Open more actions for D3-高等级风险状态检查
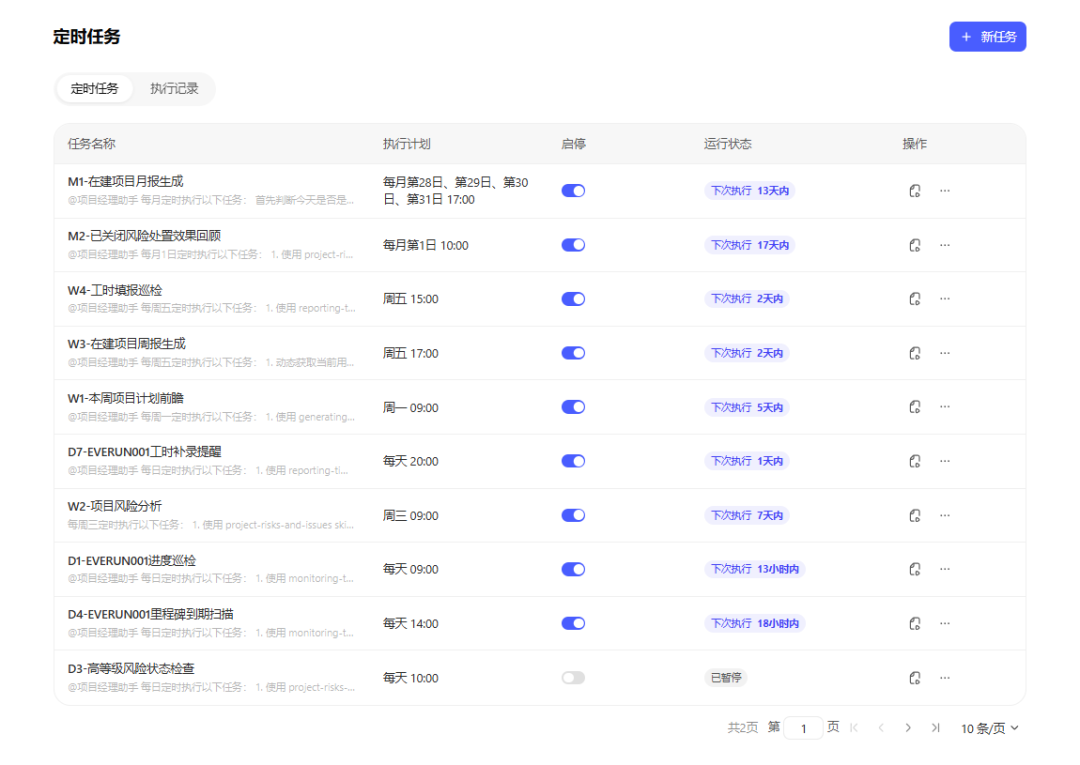The width and height of the screenshot is (1080, 765). point(945,678)
